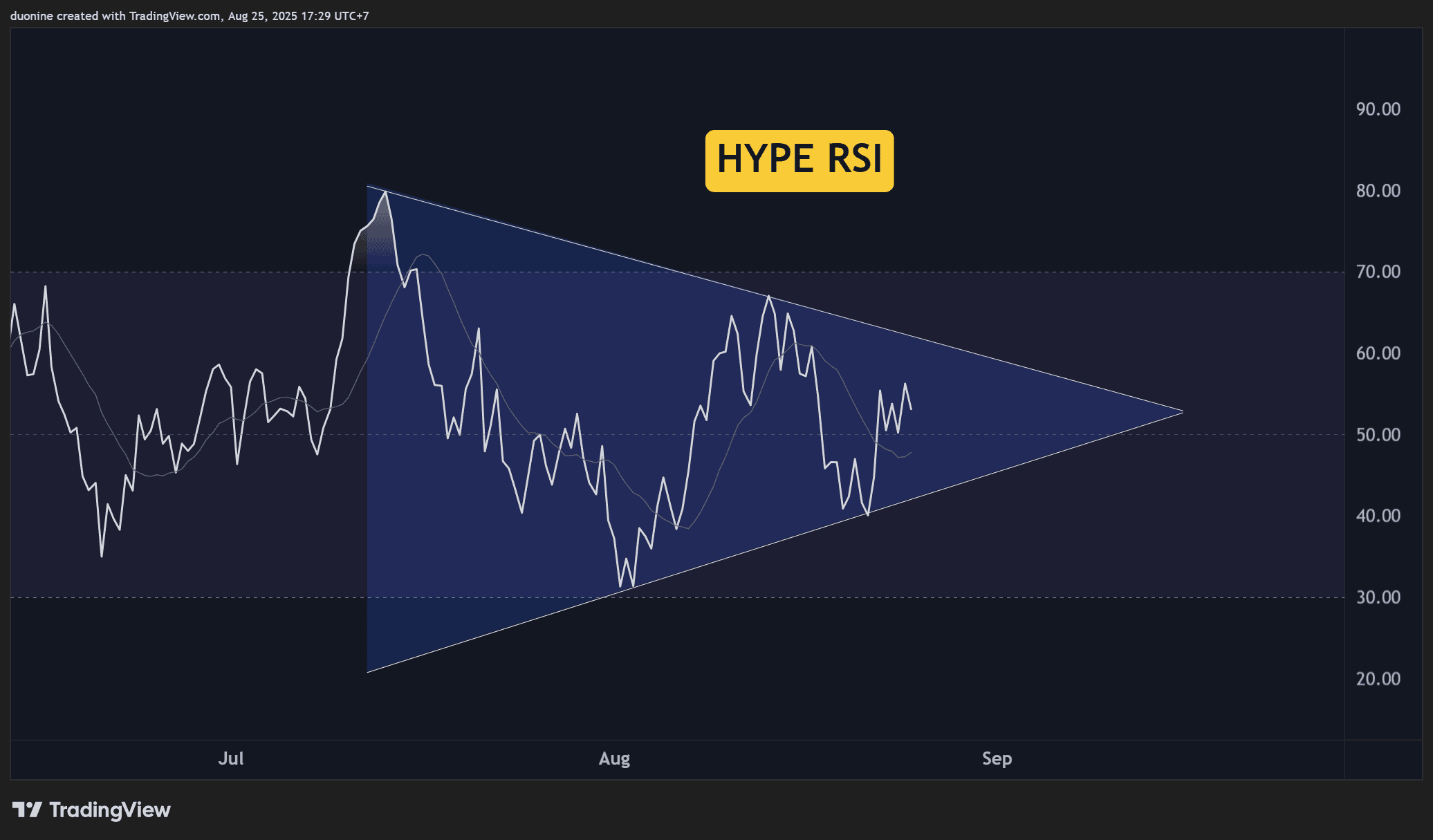Click the TradingView logo icon
1433x840 pixels.
28,810
